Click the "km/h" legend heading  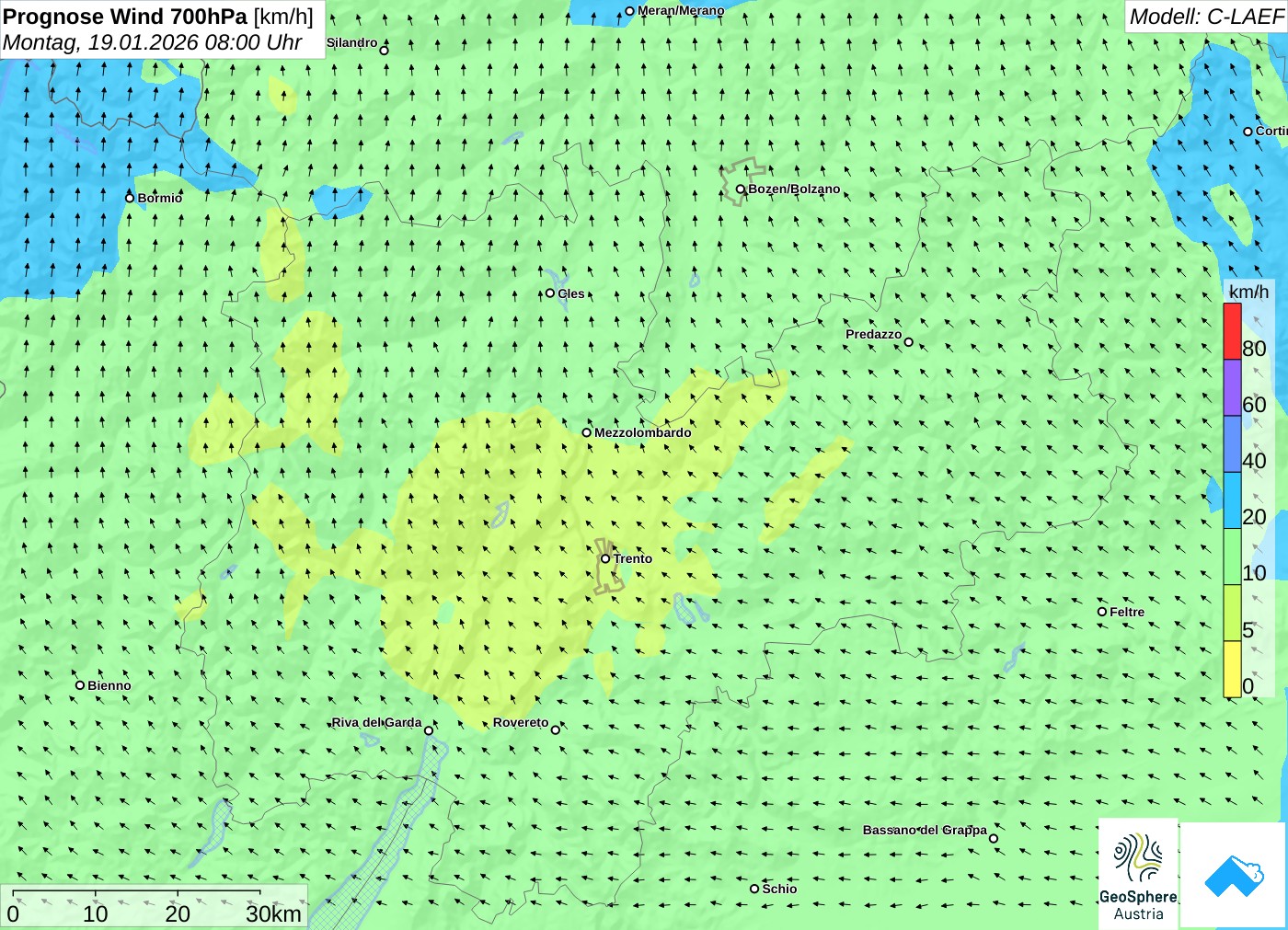1248,292
